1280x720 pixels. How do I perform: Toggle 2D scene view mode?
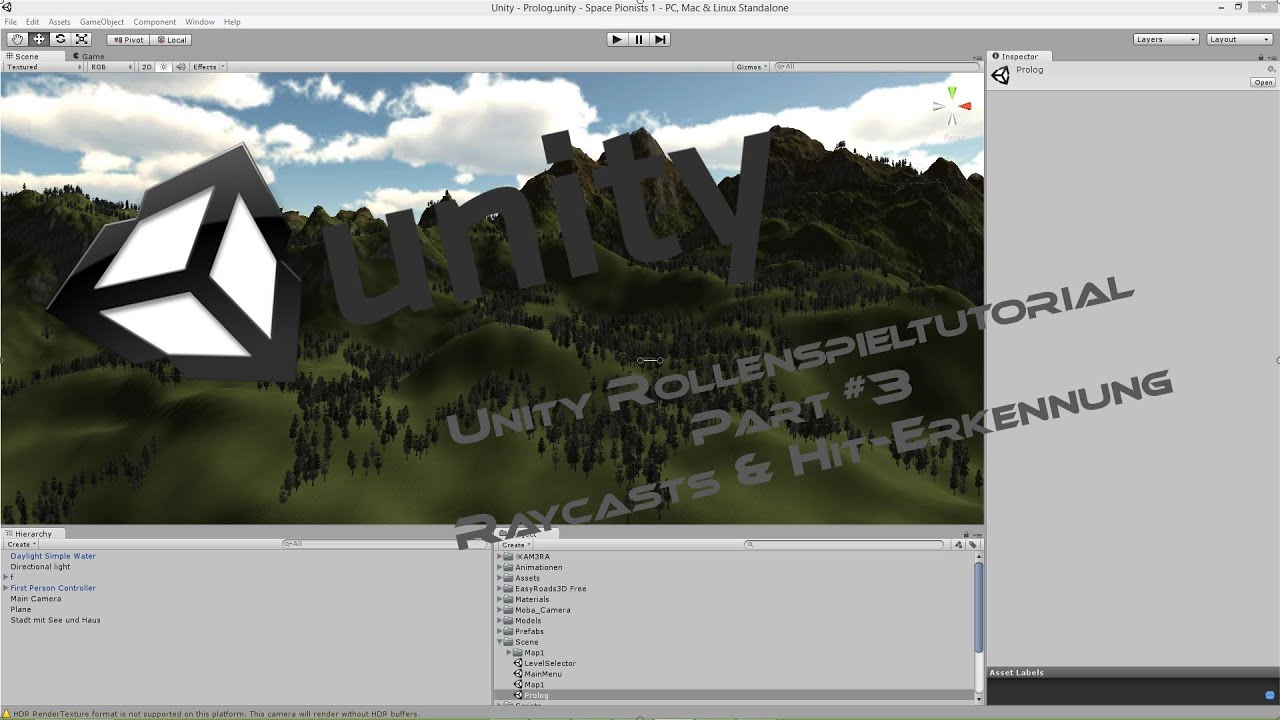pyautogui.click(x=146, y=67)
